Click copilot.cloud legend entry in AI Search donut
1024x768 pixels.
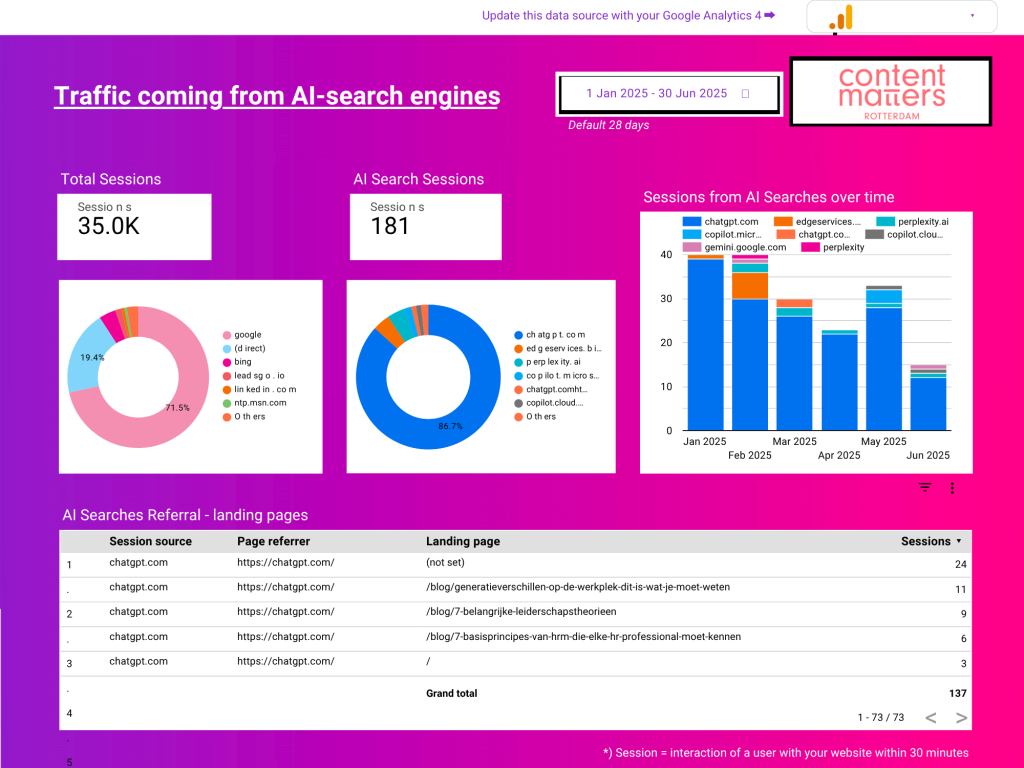549,403
